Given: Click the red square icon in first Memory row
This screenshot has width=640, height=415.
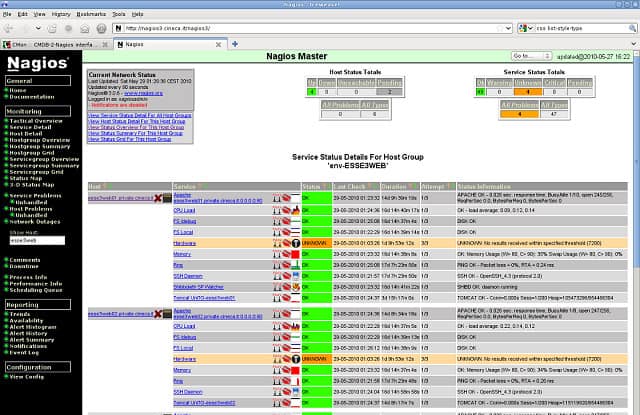Looking at the screenshot, I should [x=296, y=254].
